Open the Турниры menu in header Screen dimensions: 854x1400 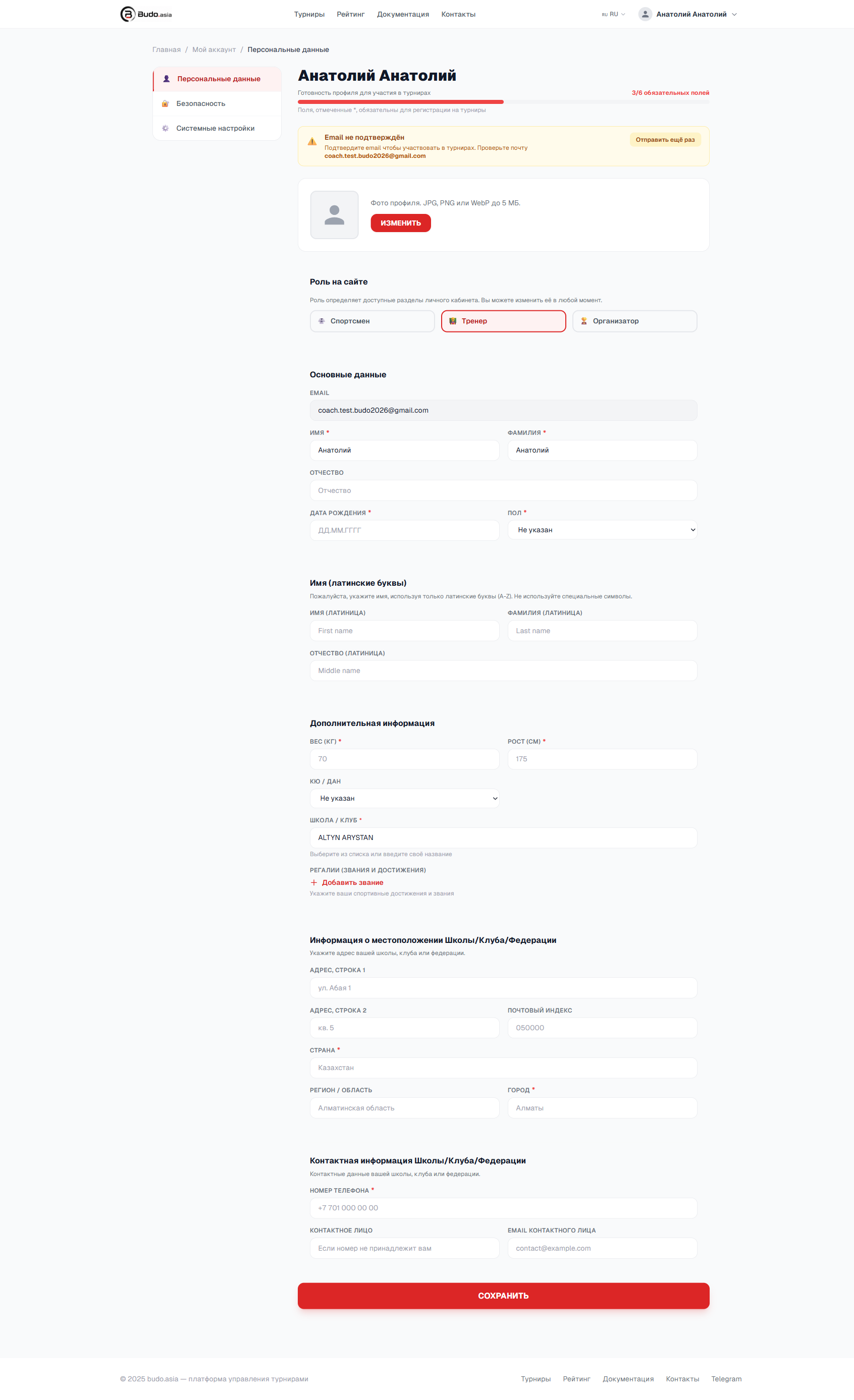(x=309, y=14)
